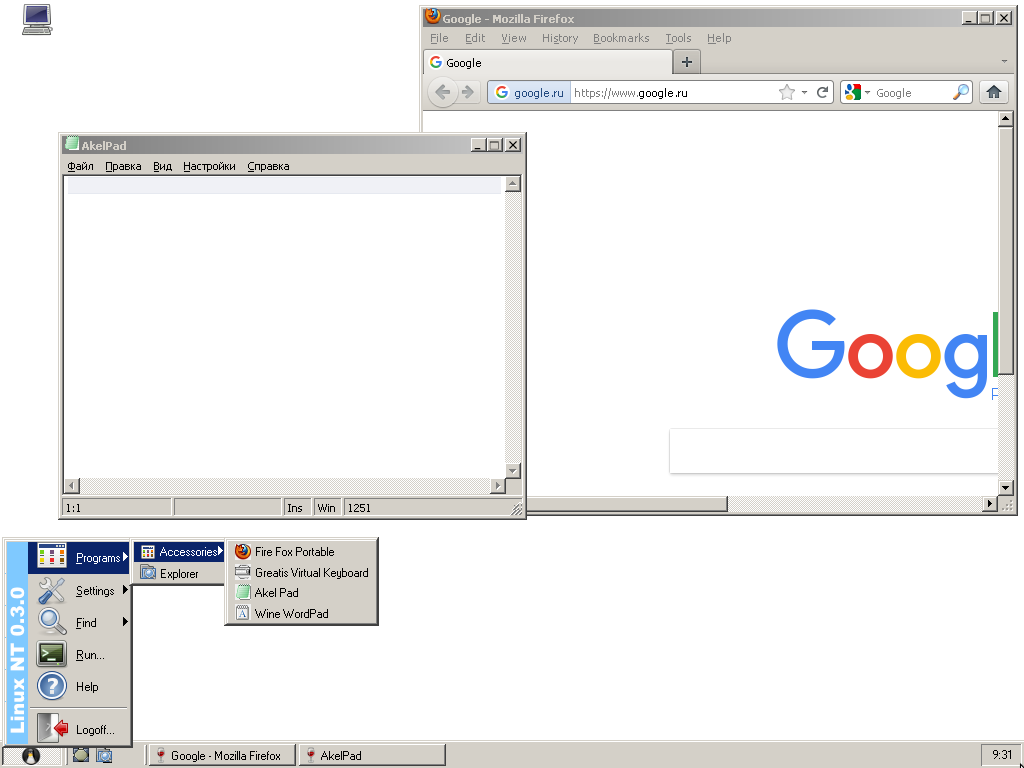Click the AkelPad icon in its title bar
The height and width of the screenshot is (768, 1024).
[x=72, y=144]
